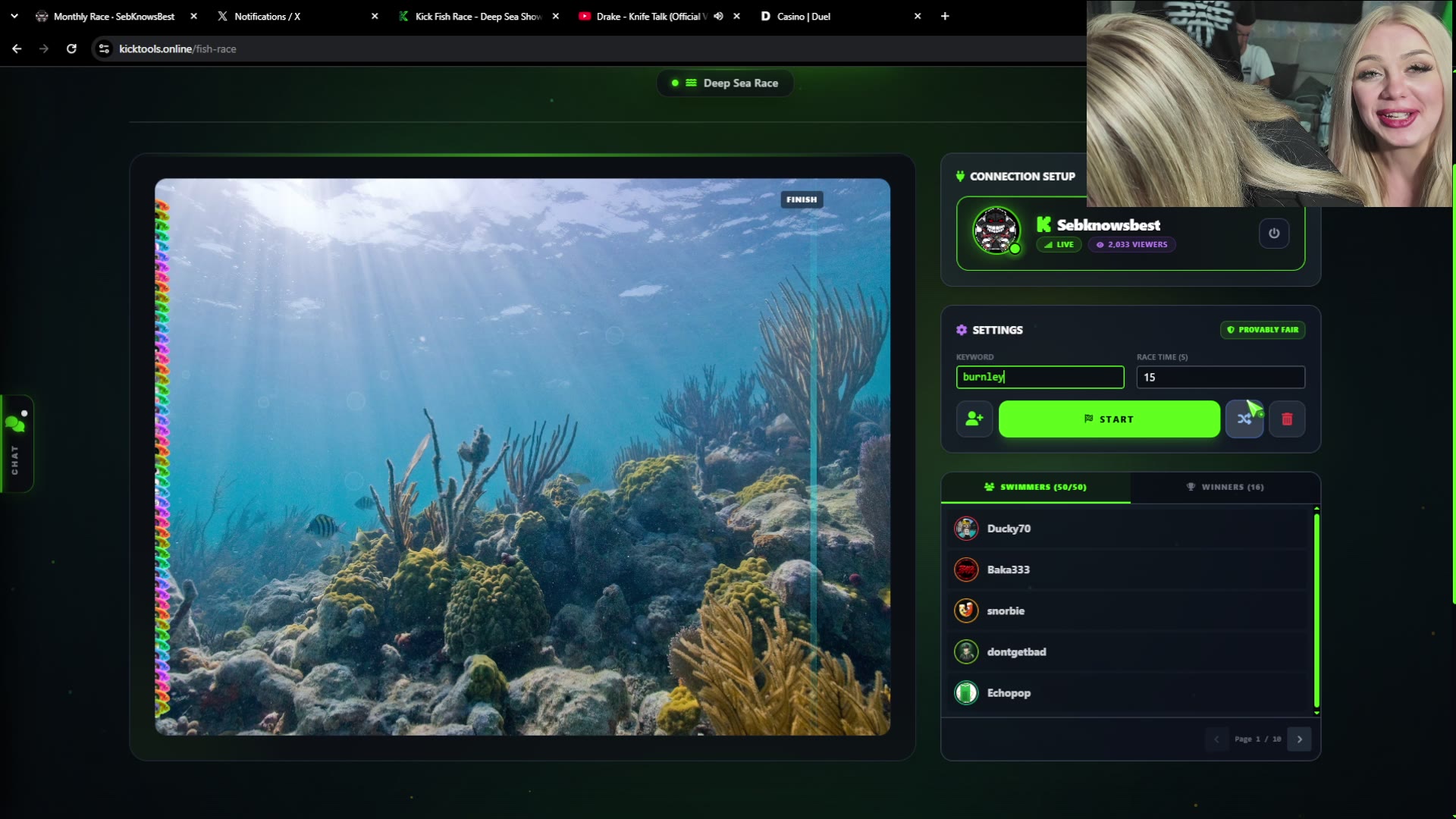Click the Ducky70 swimmer avatar
Screen dimensions: 1456x819
point(966,529)
